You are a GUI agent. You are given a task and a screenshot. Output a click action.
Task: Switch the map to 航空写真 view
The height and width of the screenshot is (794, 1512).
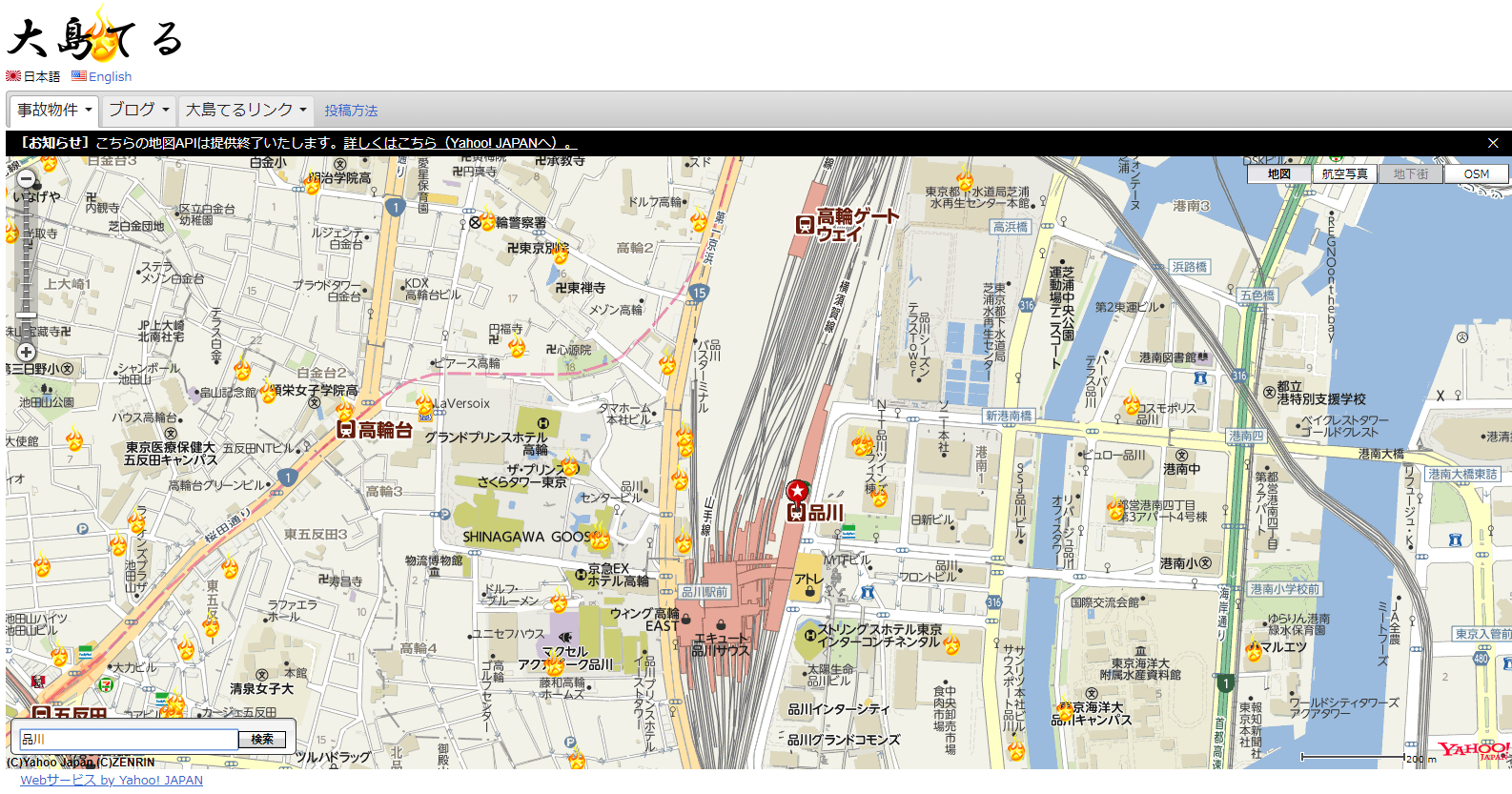click(x=1344, y=173)
